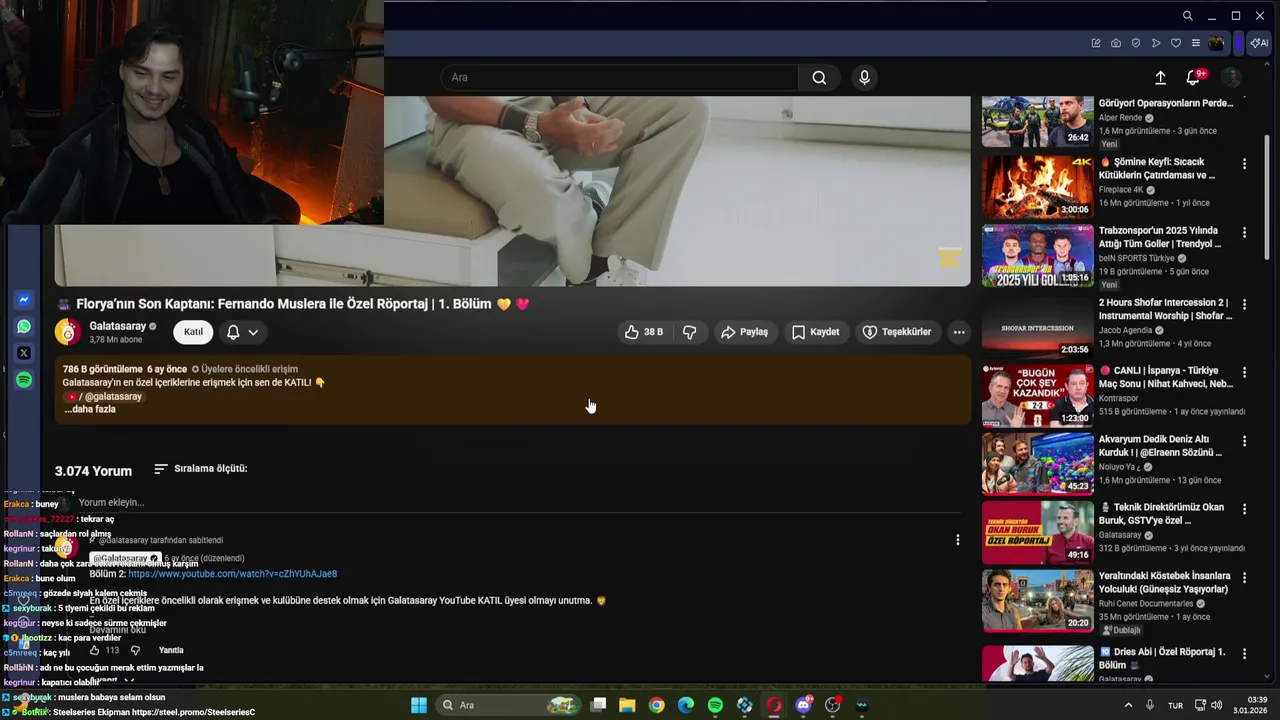
Task: Open the Sıralama ölçütü sort dropdown
Action: click(201, 469)
